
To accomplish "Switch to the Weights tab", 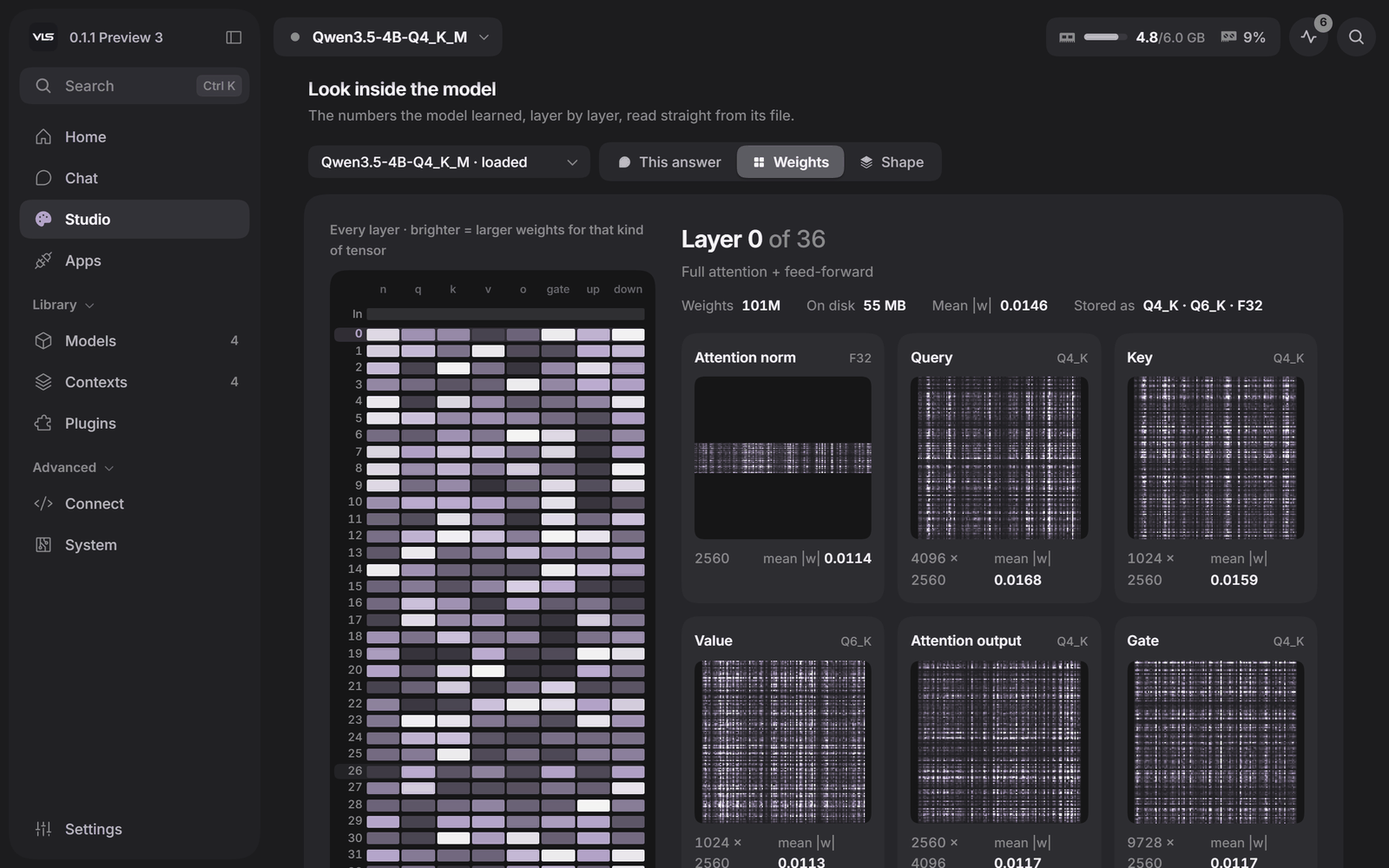I will 790,162.
